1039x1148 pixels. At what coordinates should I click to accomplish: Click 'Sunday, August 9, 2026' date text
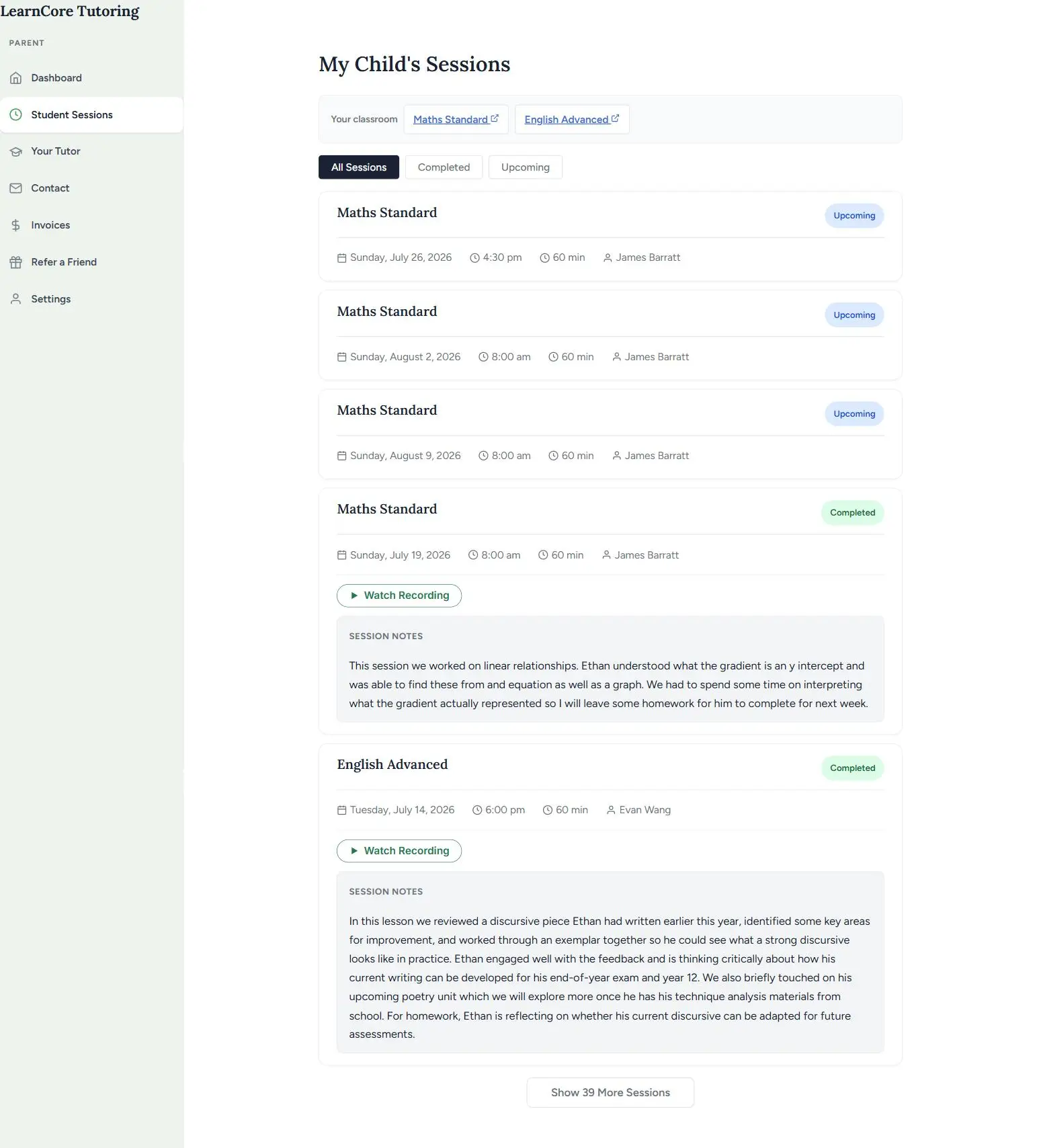tap(405, 456)
